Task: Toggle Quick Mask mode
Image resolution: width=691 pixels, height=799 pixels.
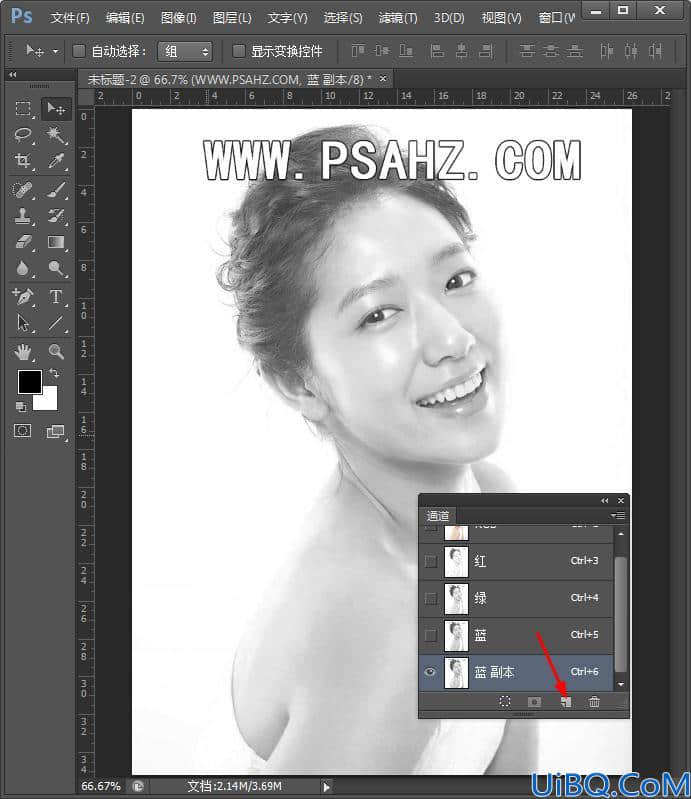Action: click(x=22, y=431)
